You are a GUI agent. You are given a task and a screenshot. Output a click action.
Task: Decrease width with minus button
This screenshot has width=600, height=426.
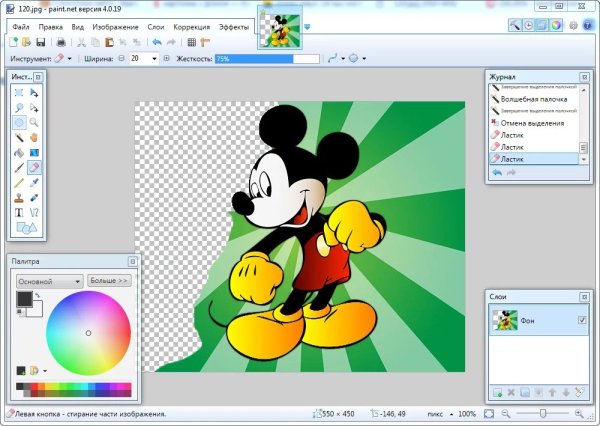coord(122,59)
